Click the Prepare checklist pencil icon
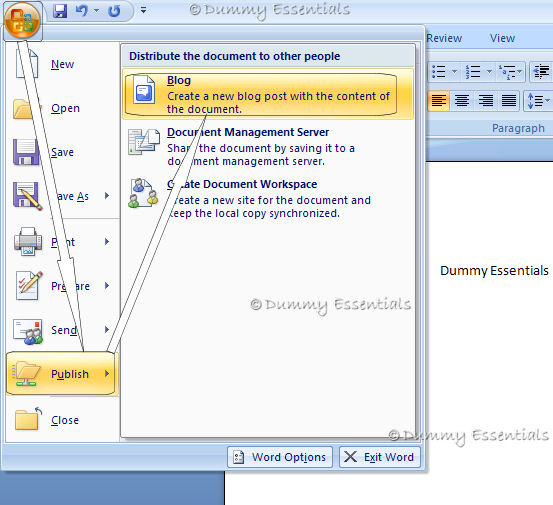Viewport: 553px width, 505px height. pos(29,286)
